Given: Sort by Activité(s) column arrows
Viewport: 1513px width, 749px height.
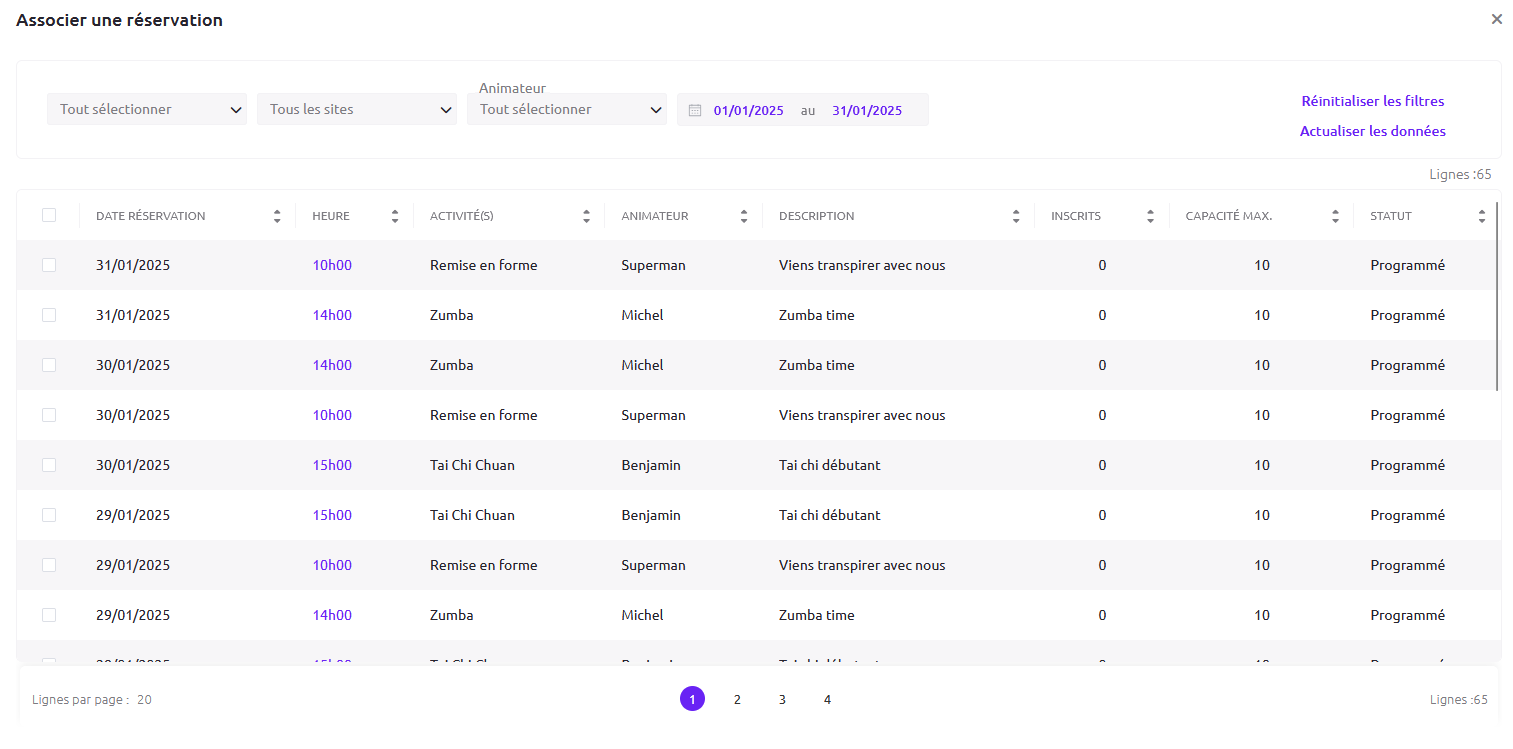Looking at the screenshot, I should pos(586,216).
